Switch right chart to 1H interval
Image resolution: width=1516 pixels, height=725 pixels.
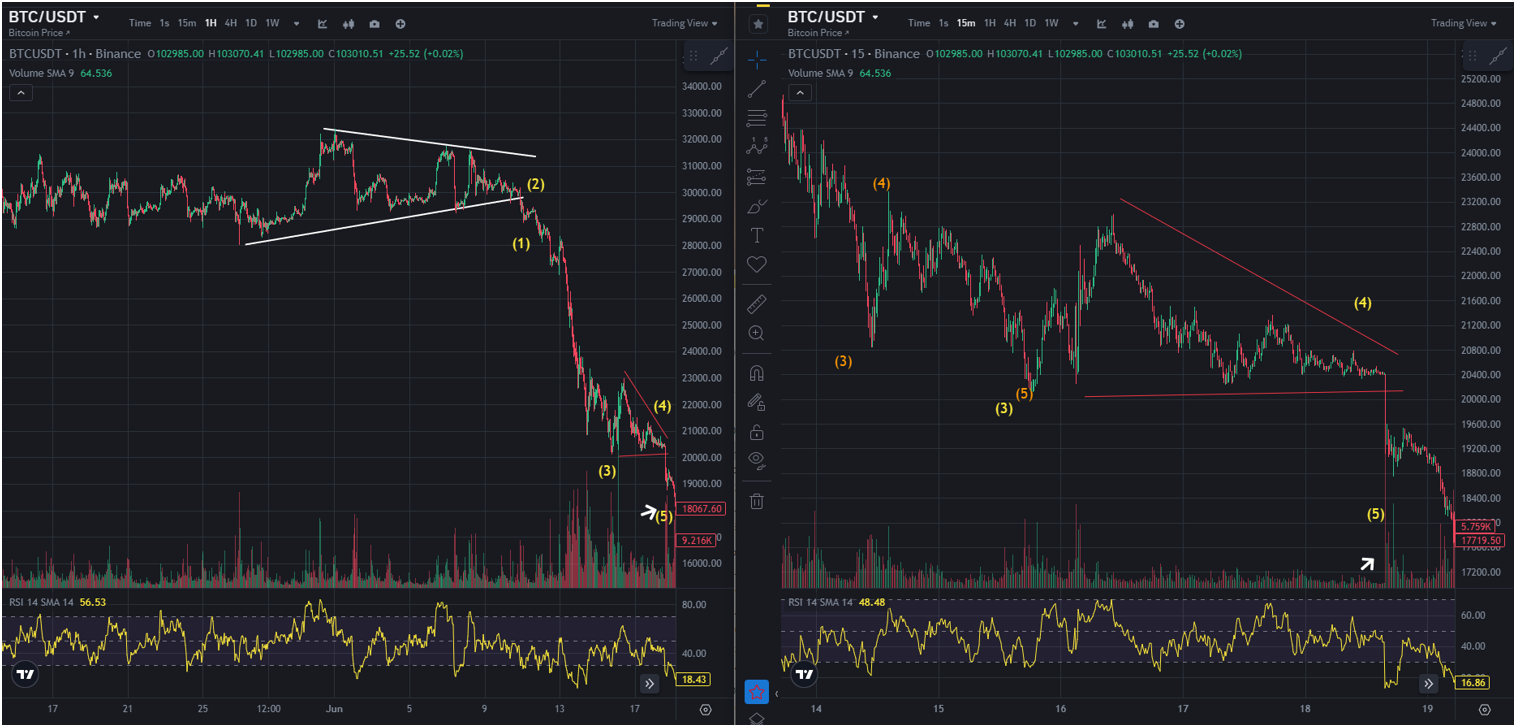coord(990,23)
